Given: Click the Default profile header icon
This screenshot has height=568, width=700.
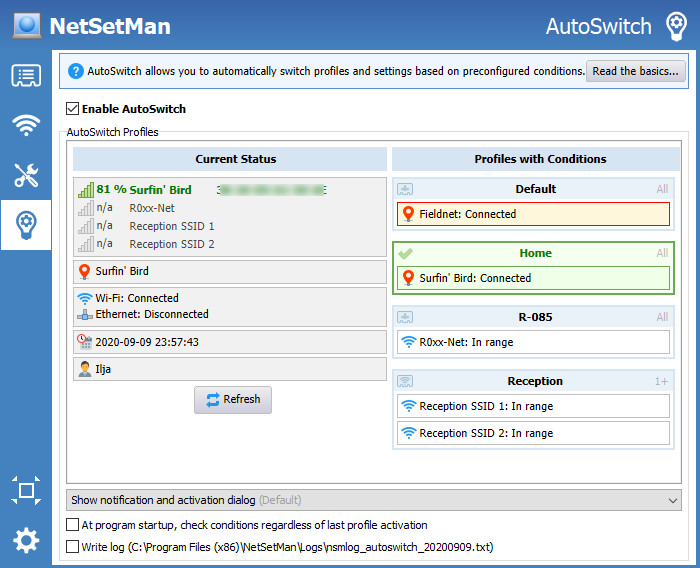Looking at the screenshot, I should tap(405, 189).
